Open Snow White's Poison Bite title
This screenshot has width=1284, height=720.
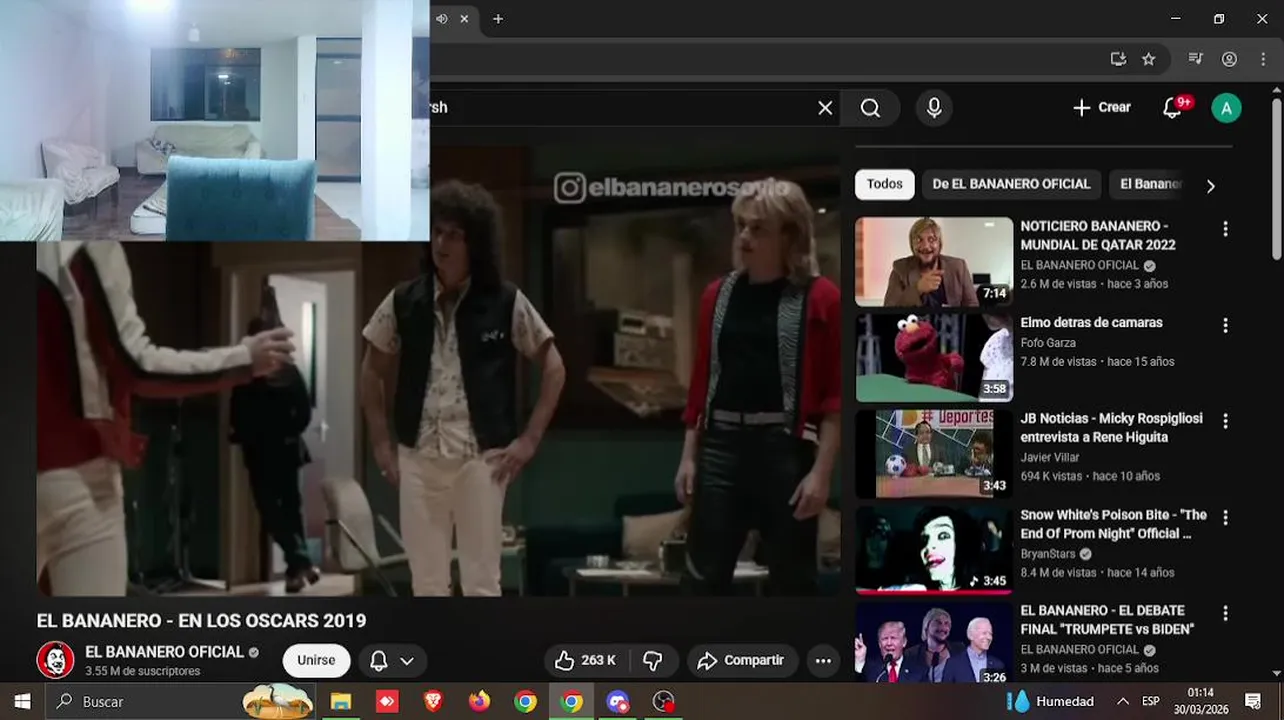pyautogui.click(x=1113, y=524)
